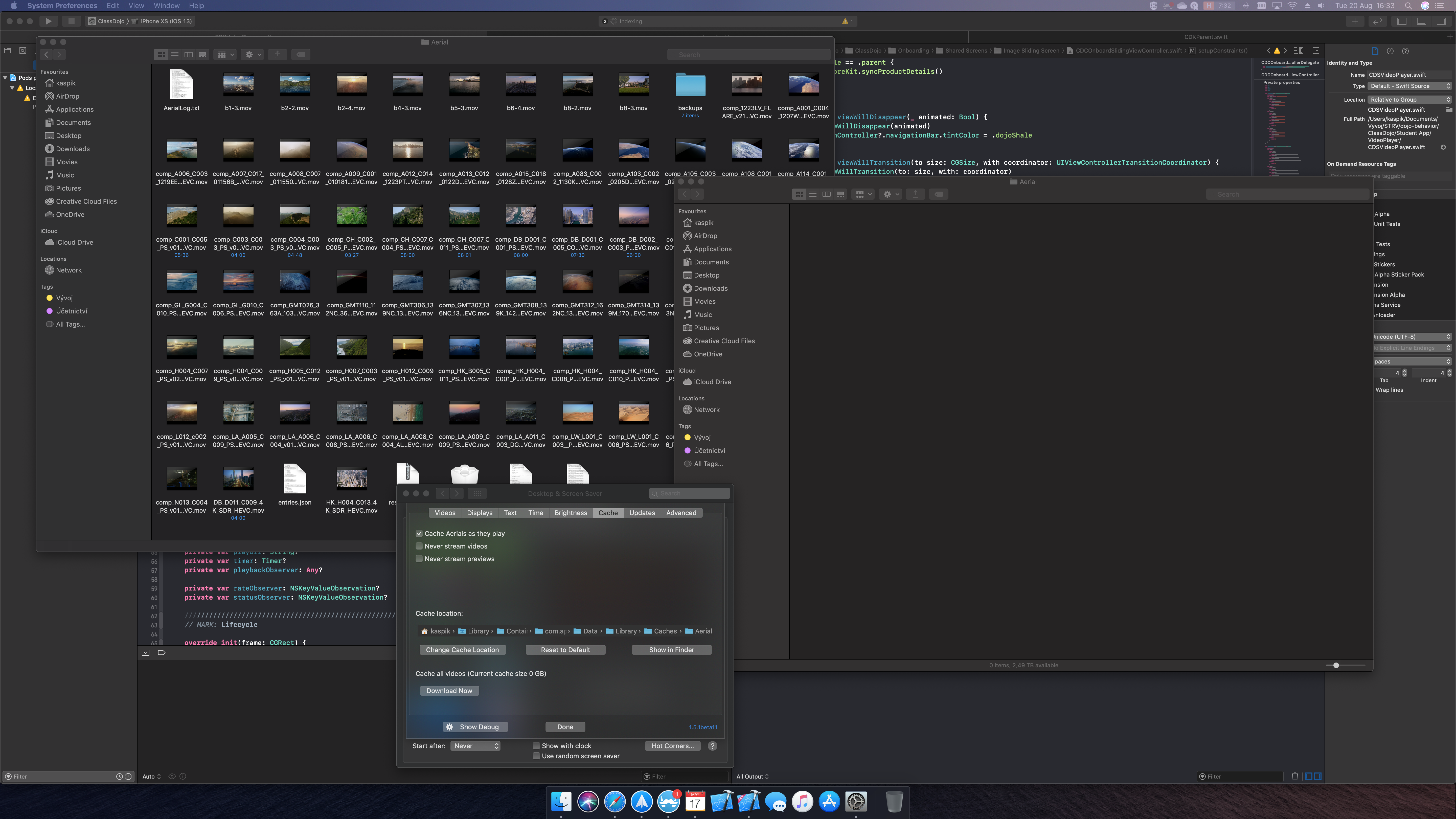Open App Store from the Dock
The height and width of the screenshot is (819, 1456).
pyautogui.click(x=829, y=802)
